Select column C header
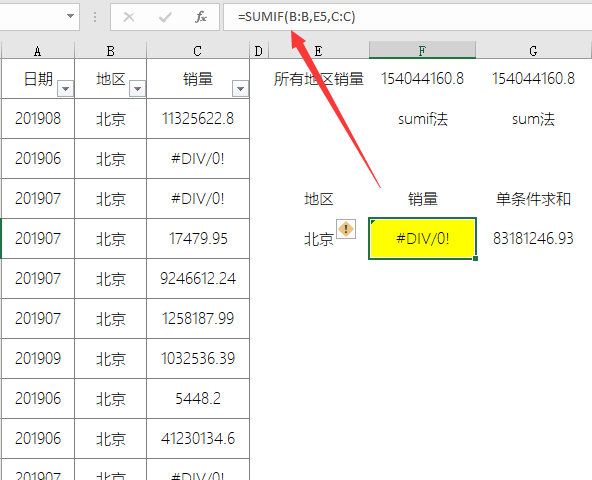 click(198, 51)
